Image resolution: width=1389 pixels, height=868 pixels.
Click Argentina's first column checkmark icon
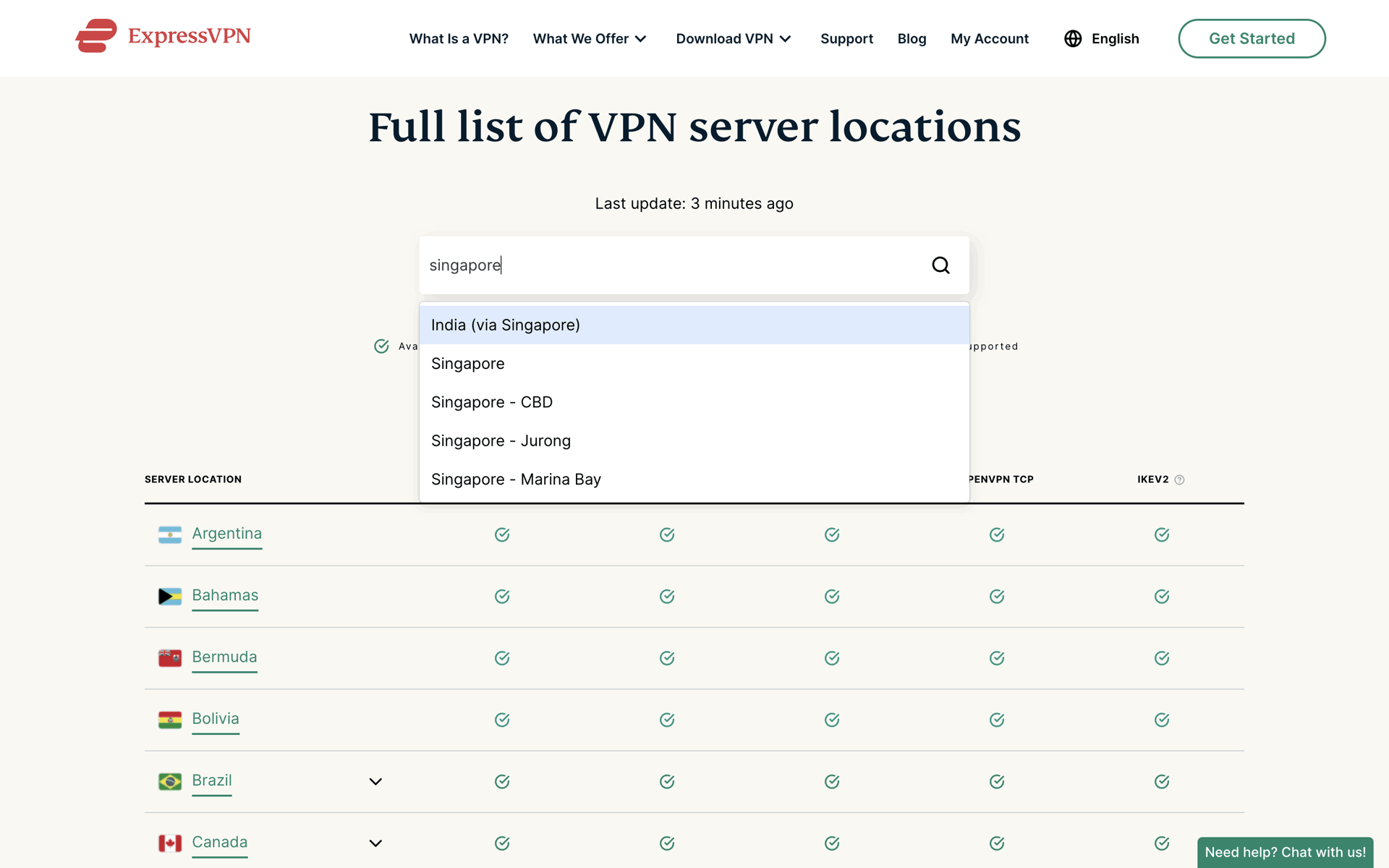click(502, 535)
